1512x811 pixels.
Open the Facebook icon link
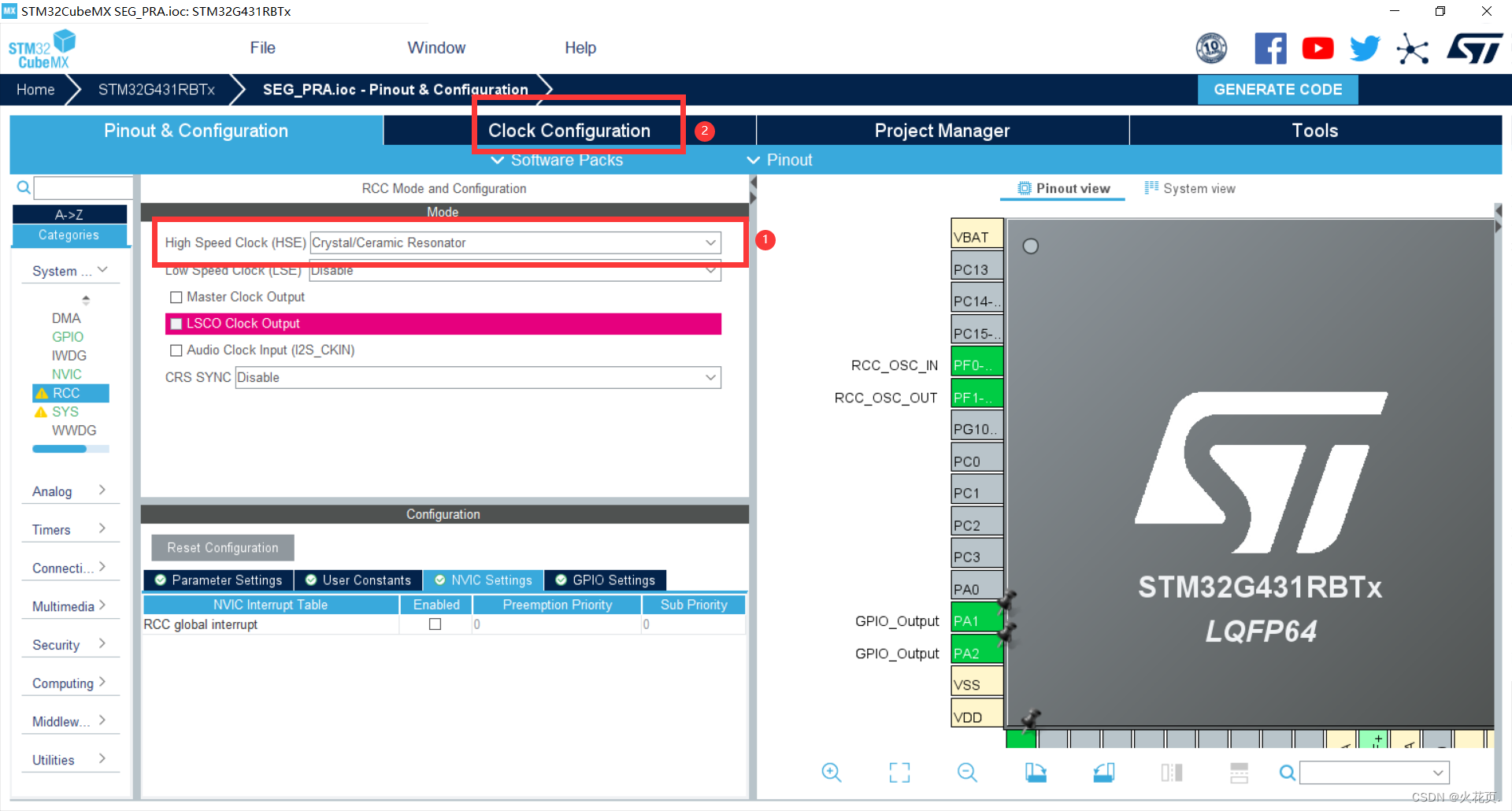[x=1270, y=49]
